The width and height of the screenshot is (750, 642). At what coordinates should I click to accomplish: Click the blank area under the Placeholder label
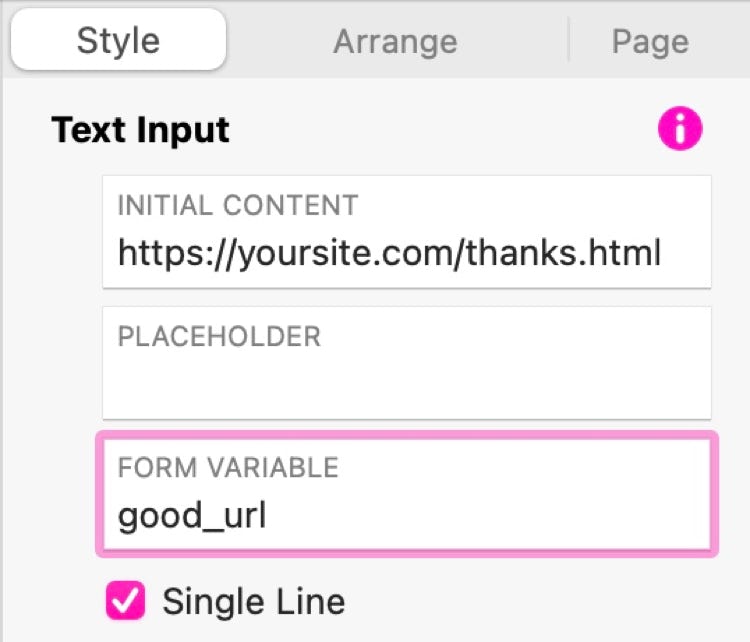[407, 385]
